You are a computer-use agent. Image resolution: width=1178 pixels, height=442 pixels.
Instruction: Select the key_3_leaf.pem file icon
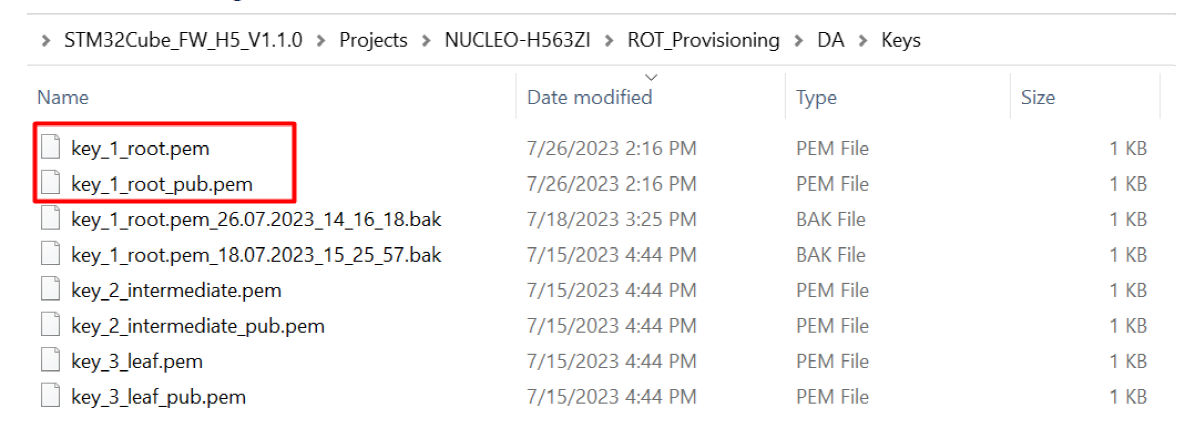50,361
